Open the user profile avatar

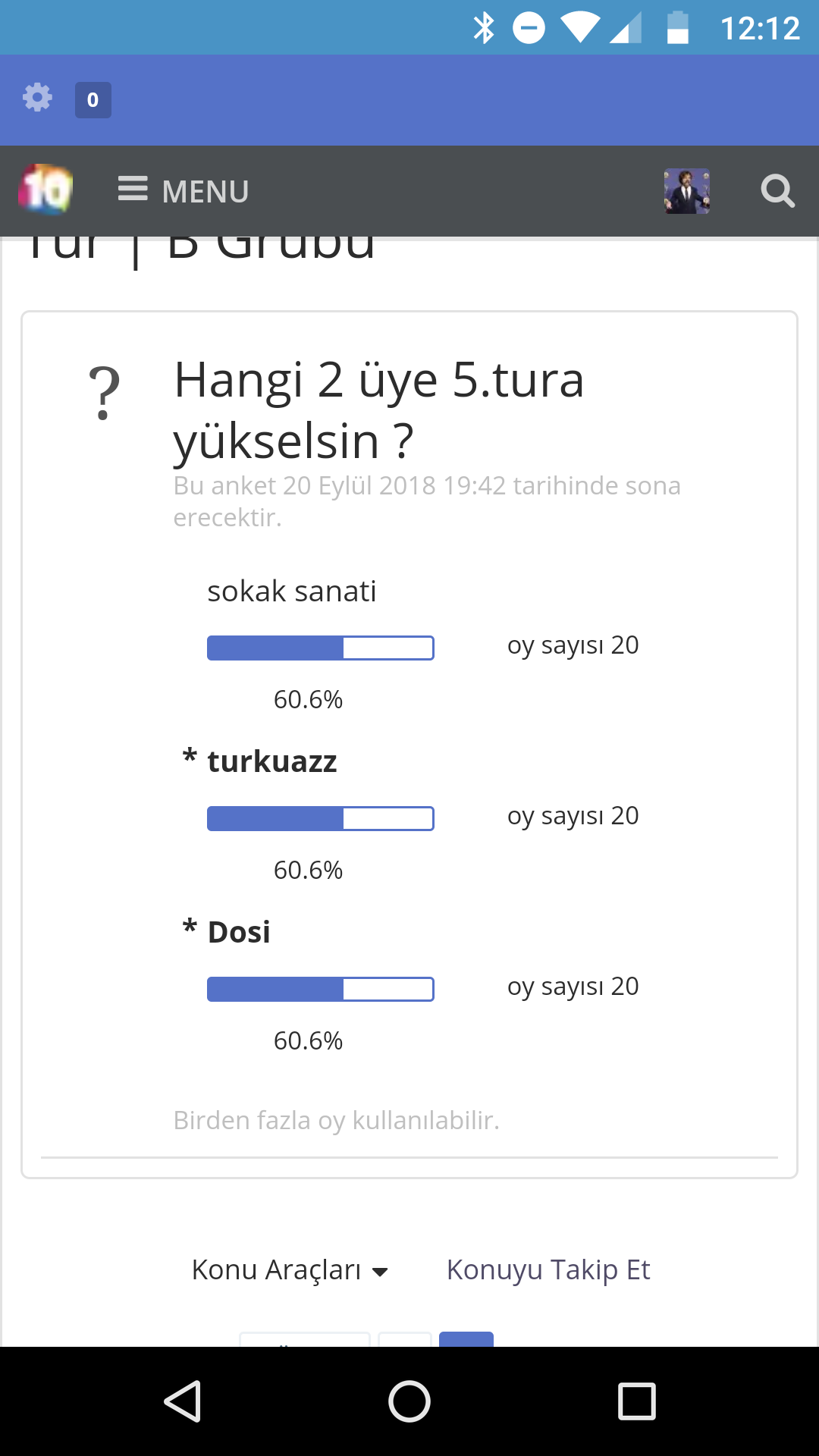(687, 190)
